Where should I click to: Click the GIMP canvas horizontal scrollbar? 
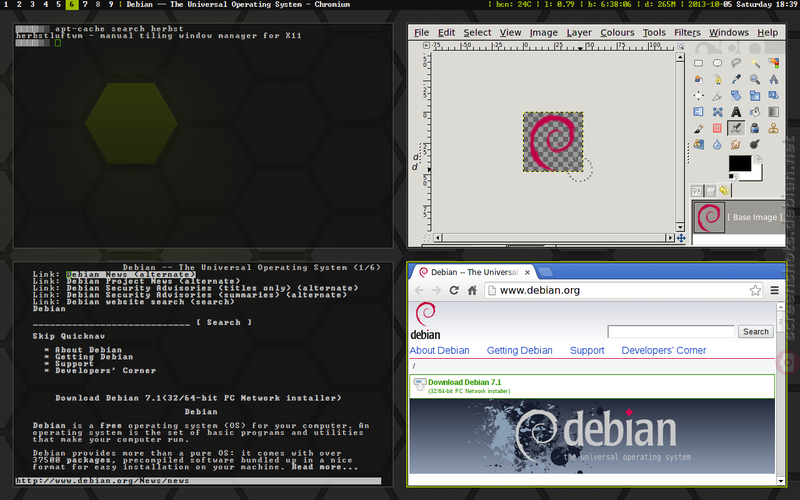tap(554, 238)
